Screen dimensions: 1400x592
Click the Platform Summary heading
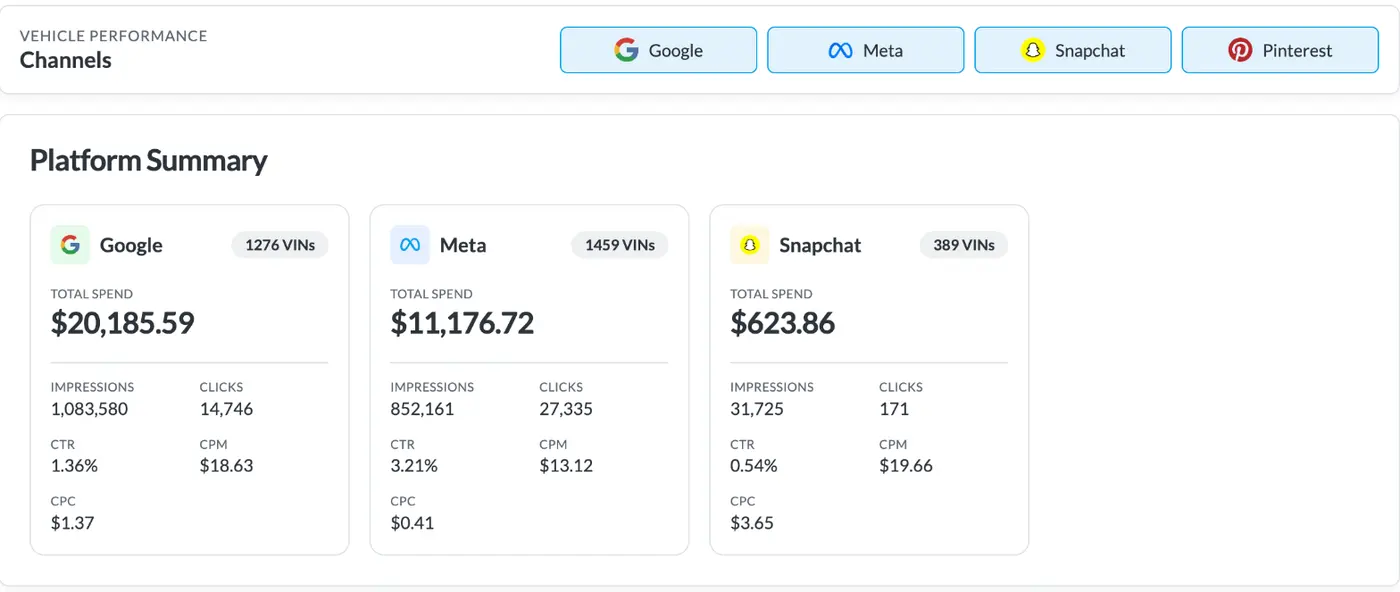(x=149, y=160)
